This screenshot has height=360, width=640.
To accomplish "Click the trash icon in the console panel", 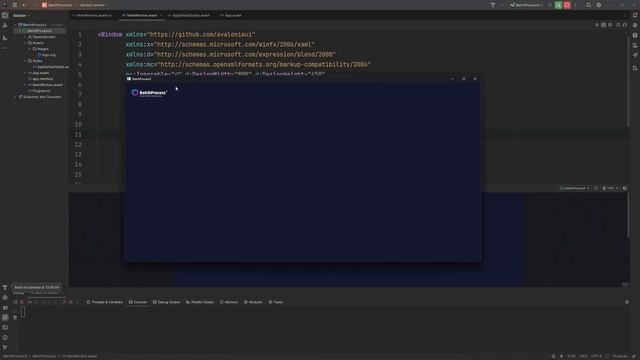I will (15, 318).
